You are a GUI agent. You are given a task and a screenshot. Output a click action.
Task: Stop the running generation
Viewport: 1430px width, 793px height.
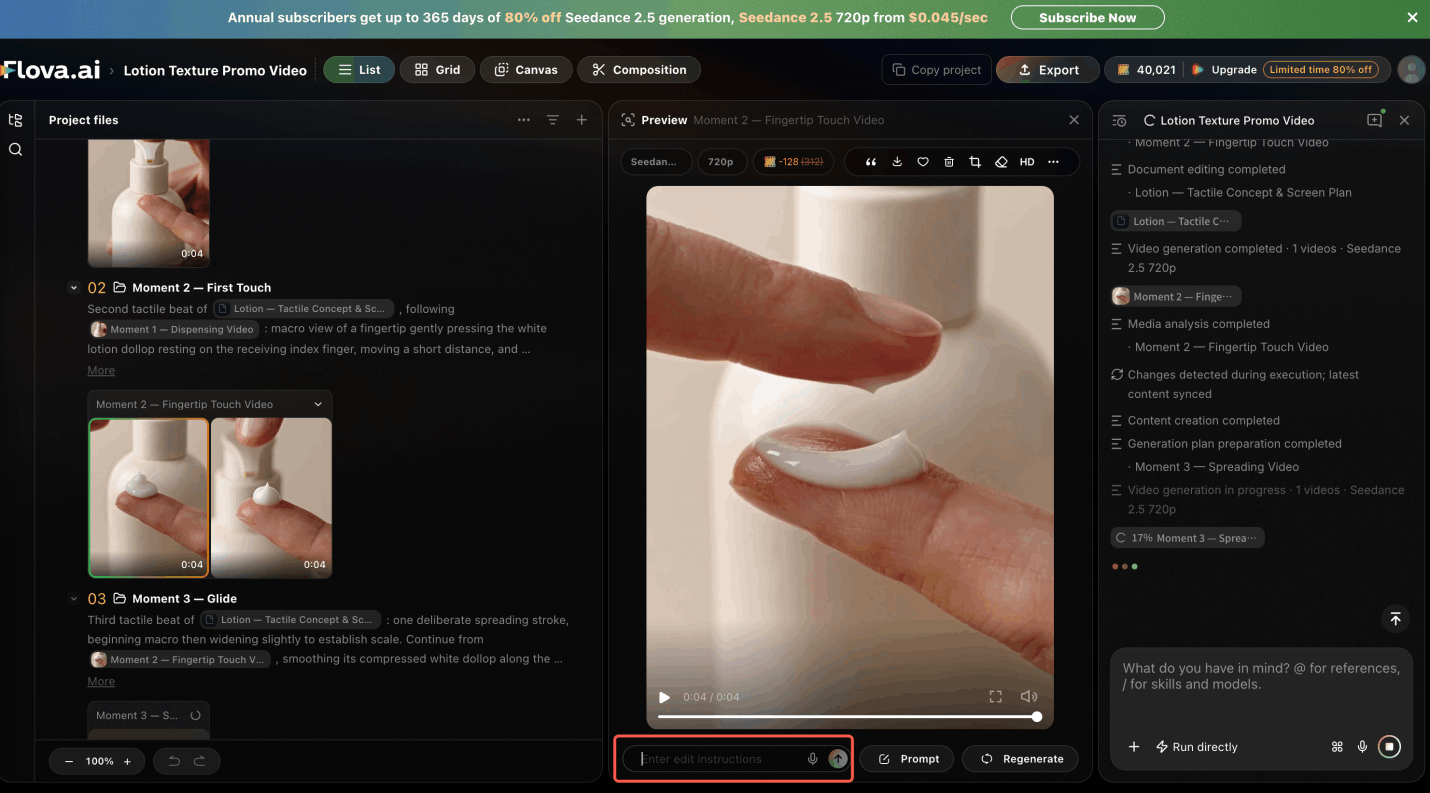point(1389,747)
